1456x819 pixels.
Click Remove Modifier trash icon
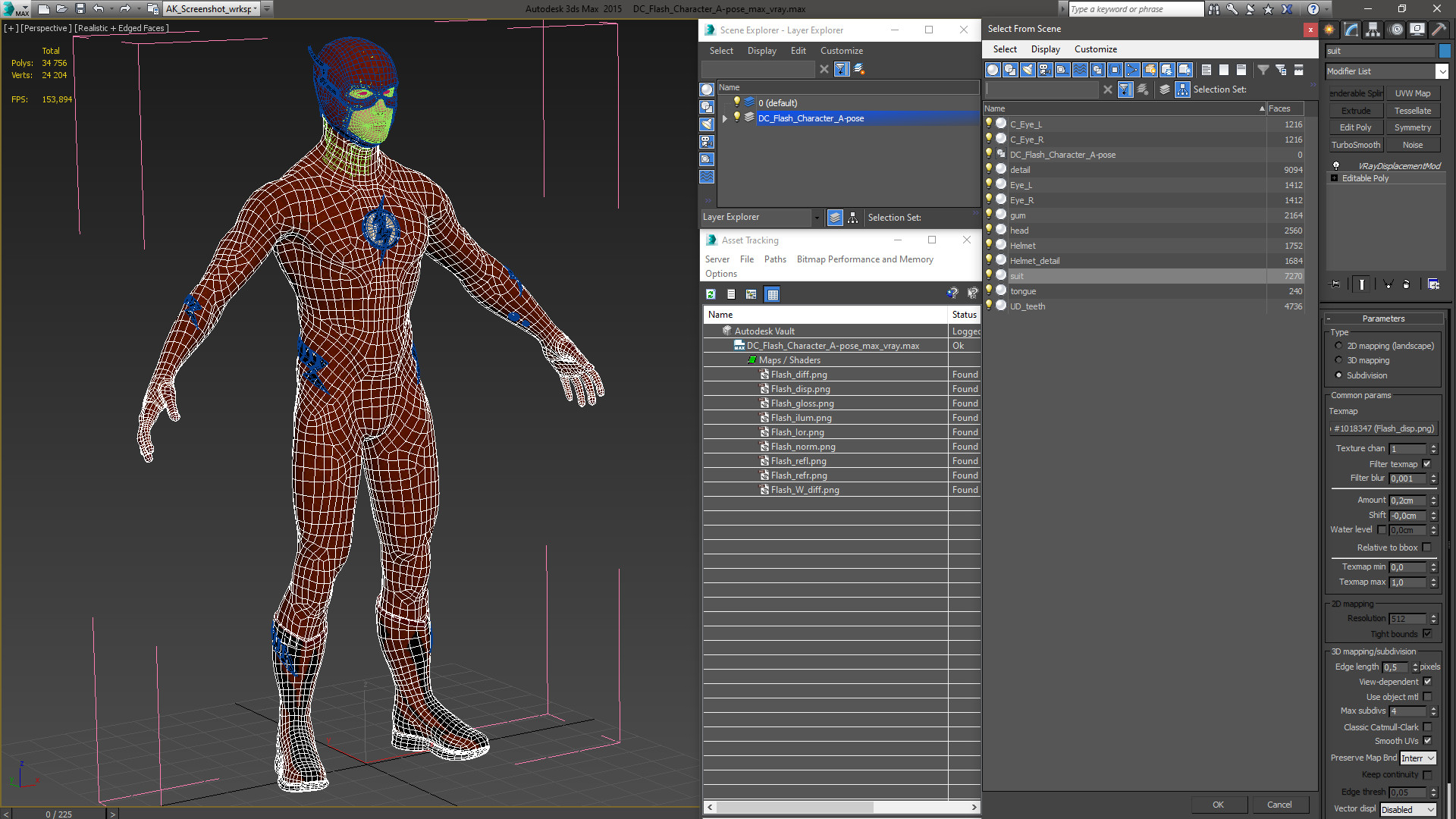point(1406,284)
